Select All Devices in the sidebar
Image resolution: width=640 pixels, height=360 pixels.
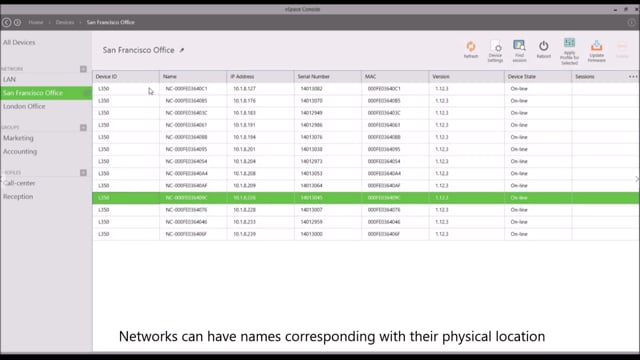tap(19, 42)
